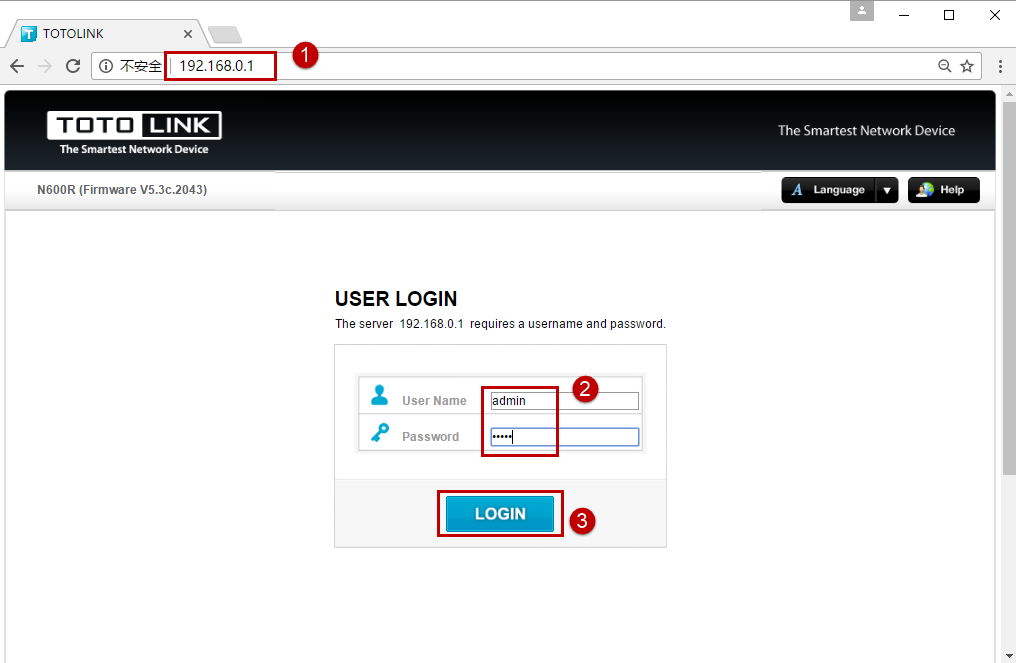This screenshot has width=1016, height=663.
Task: Click the user profile icon in title bar
Action: click(862, 10)
